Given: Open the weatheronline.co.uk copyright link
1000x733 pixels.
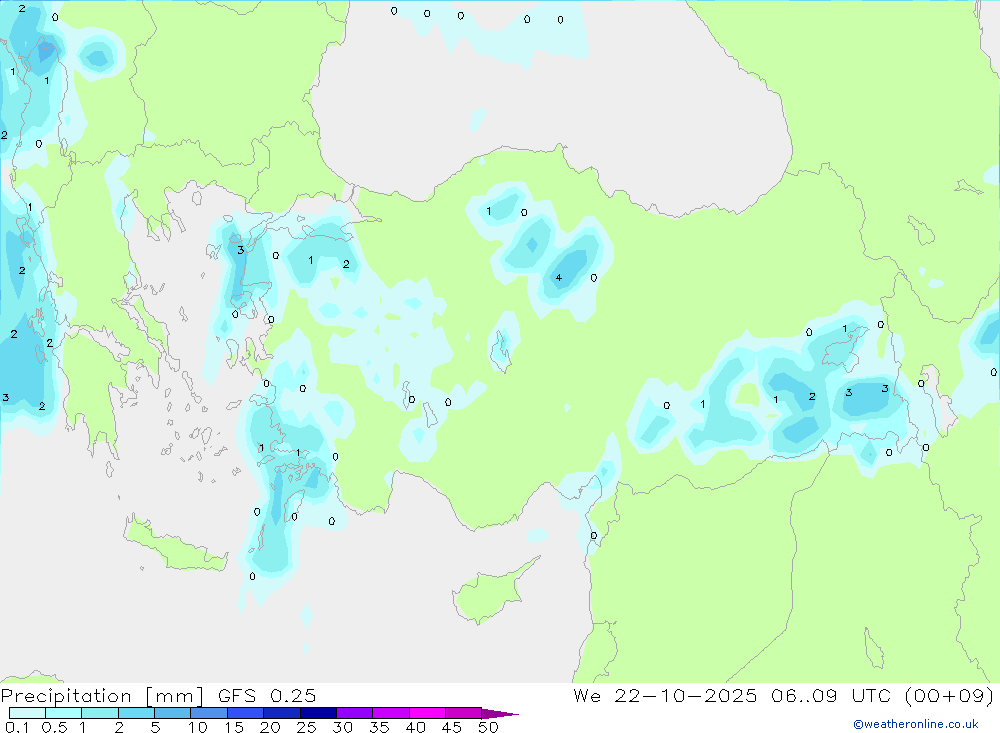Looking at the screenshot, I should 916,724.
